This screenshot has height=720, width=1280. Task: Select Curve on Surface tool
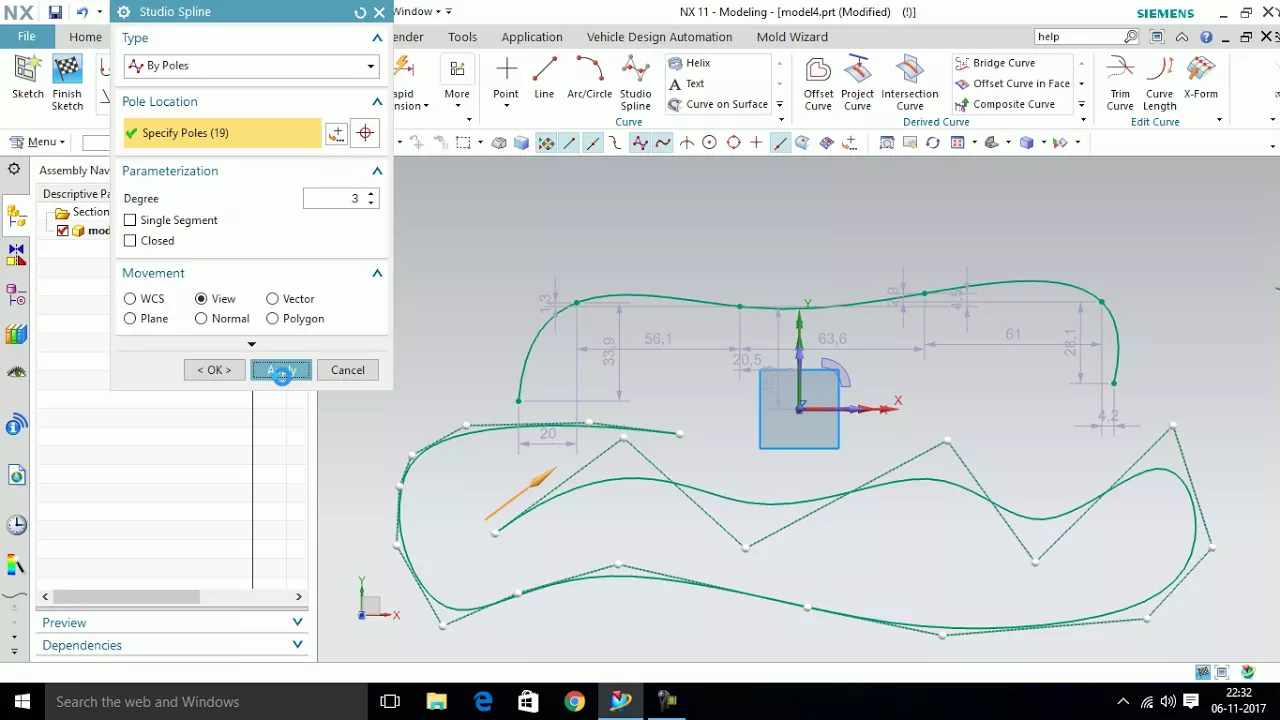tap(717, 104)
